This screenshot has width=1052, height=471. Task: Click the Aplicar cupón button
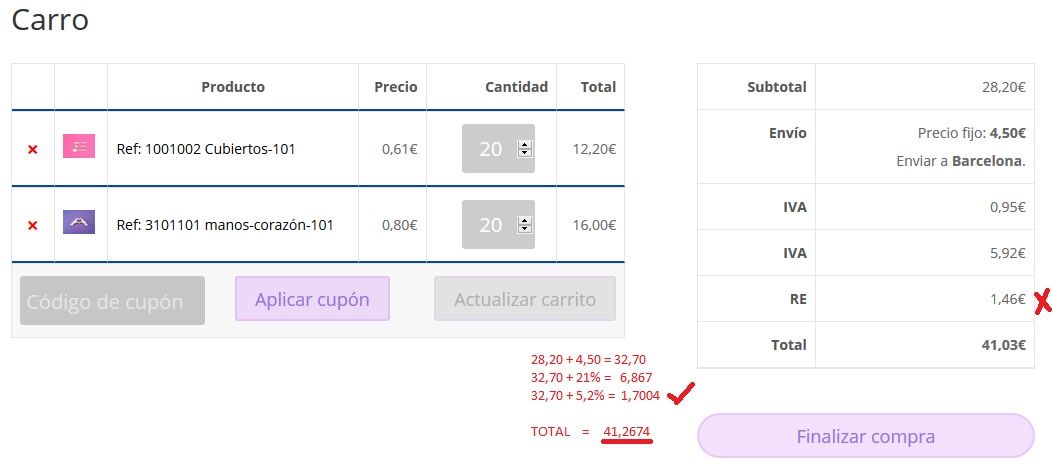[312, 299]
